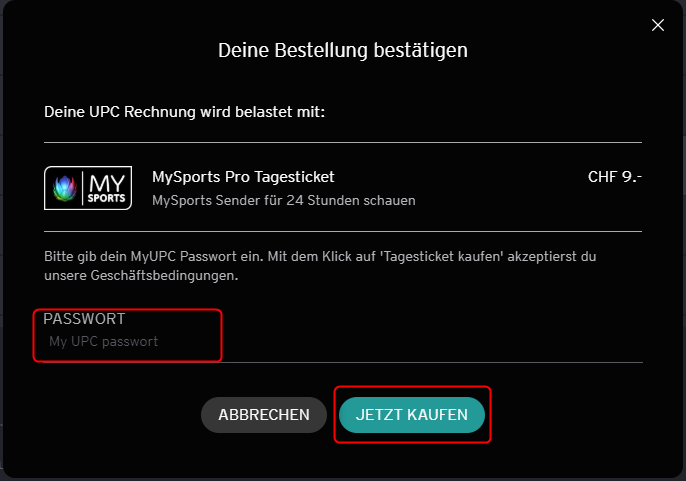Click the CHF 9.- price

tap(615, 177)
